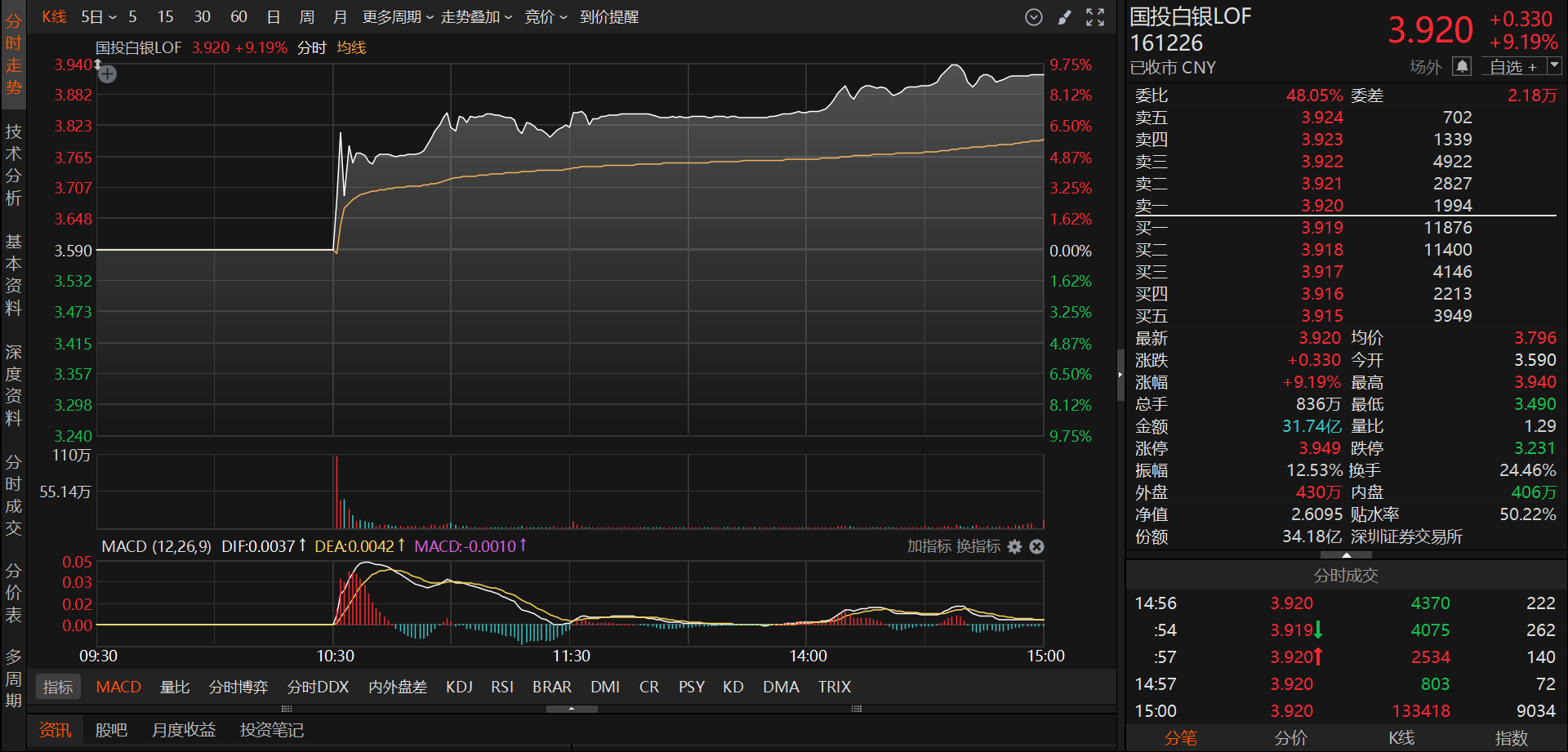
Task: Select the 分时博弈 indicator
Action: point(238,687)
